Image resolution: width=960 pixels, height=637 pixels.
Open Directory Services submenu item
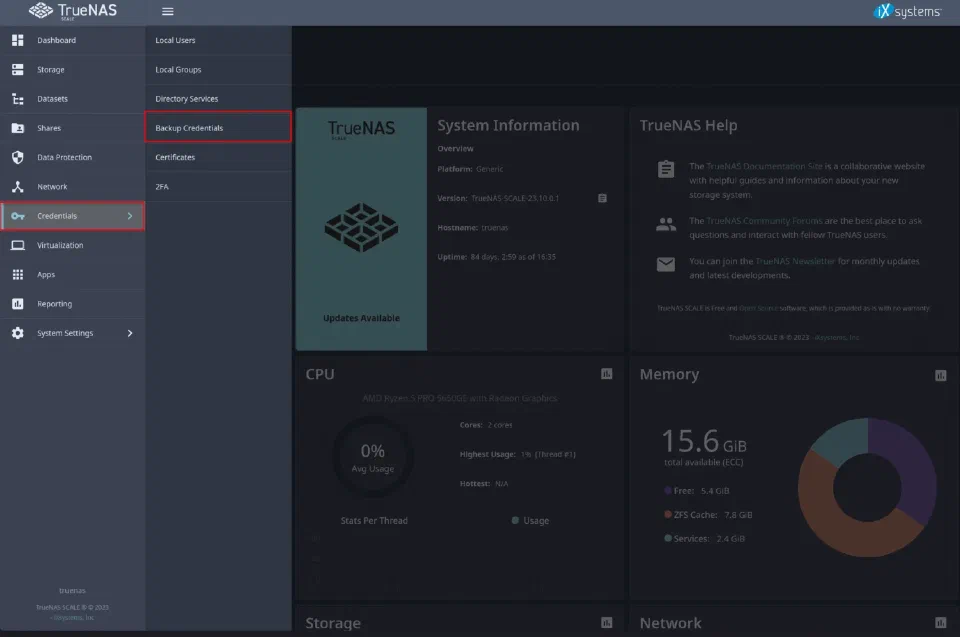(219, 99)
